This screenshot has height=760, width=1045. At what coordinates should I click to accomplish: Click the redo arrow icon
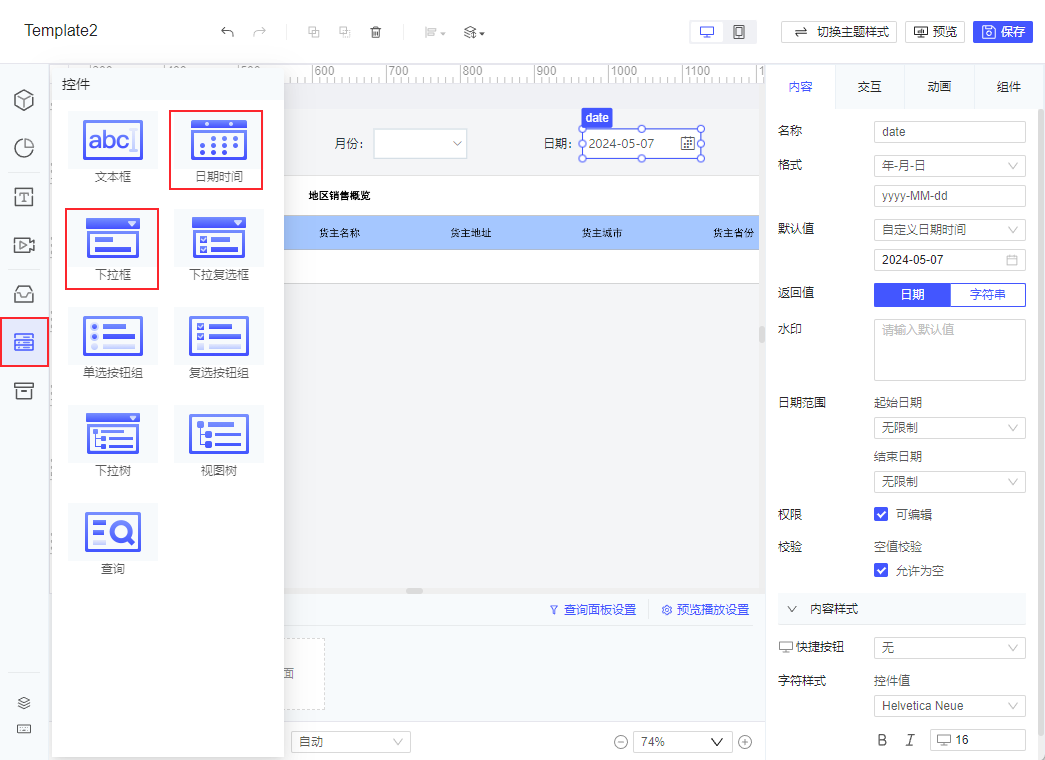pos(259,32)
